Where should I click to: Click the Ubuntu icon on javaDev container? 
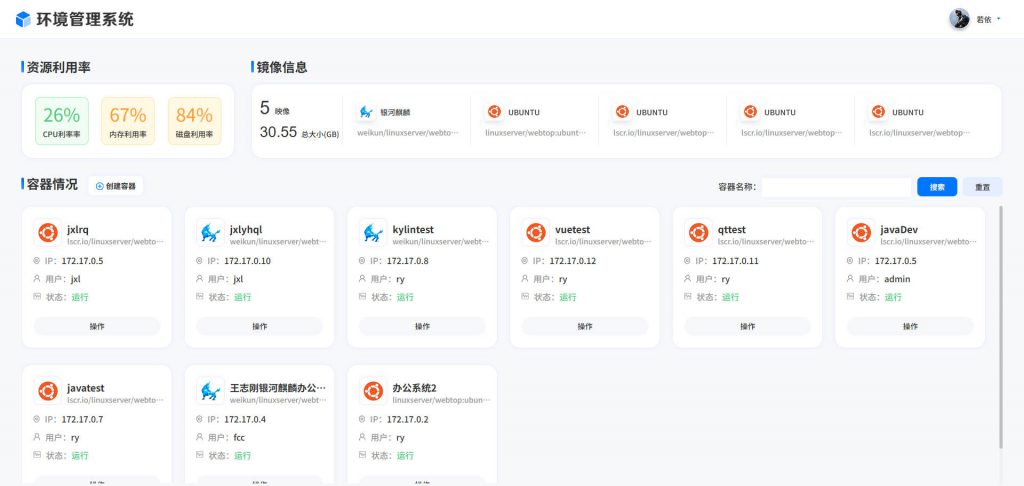pos(860,233)
